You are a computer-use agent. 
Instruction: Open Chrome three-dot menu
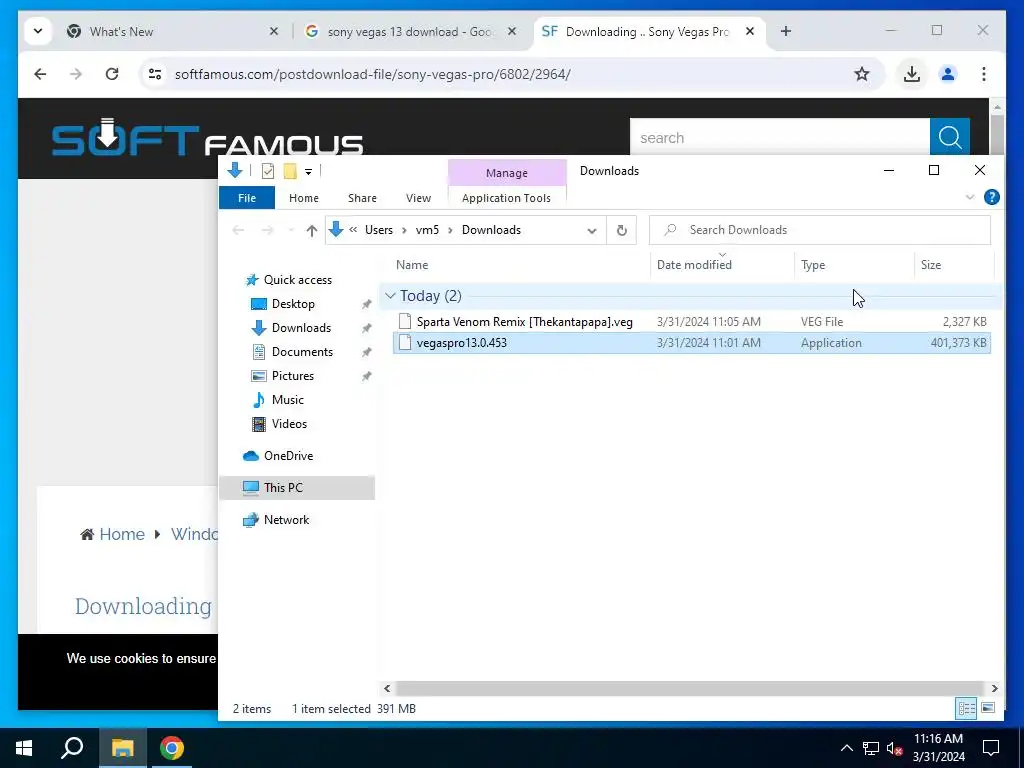click(984, 74)
